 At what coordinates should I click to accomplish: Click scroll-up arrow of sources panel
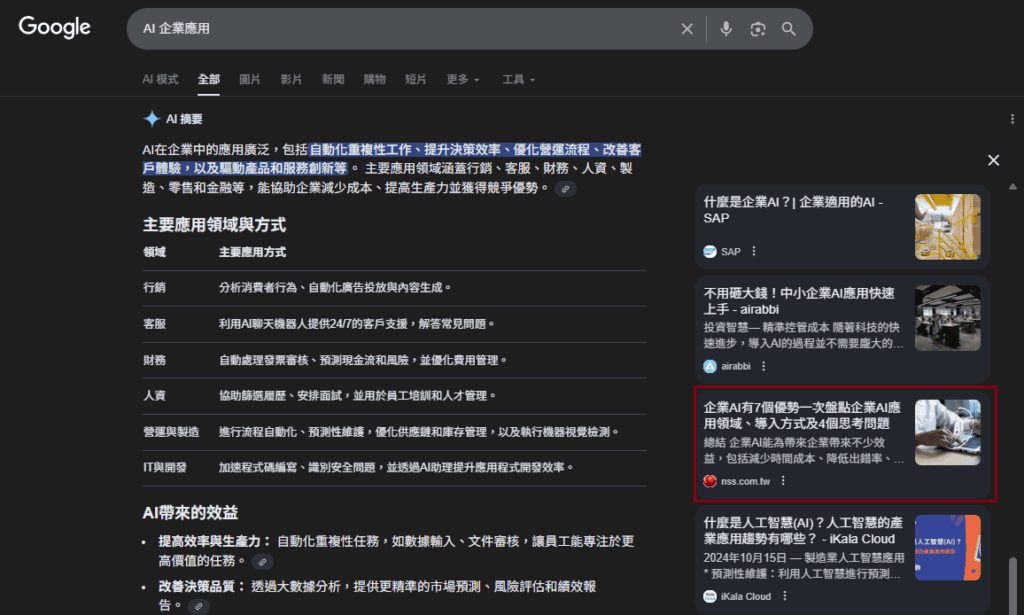tap(1013, 187)
